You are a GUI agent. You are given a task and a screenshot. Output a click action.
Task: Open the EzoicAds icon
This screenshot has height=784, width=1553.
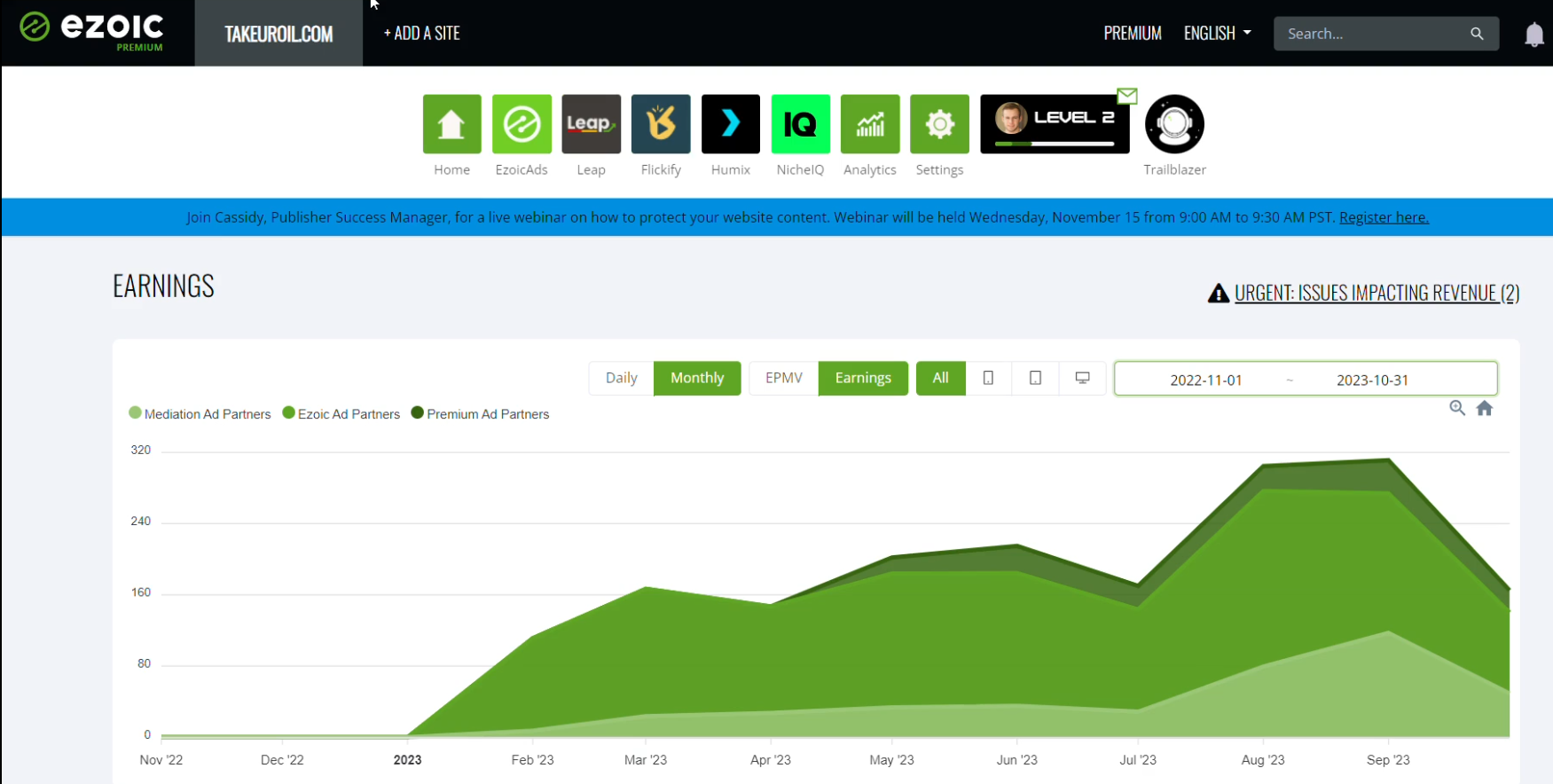pos(522,124)
